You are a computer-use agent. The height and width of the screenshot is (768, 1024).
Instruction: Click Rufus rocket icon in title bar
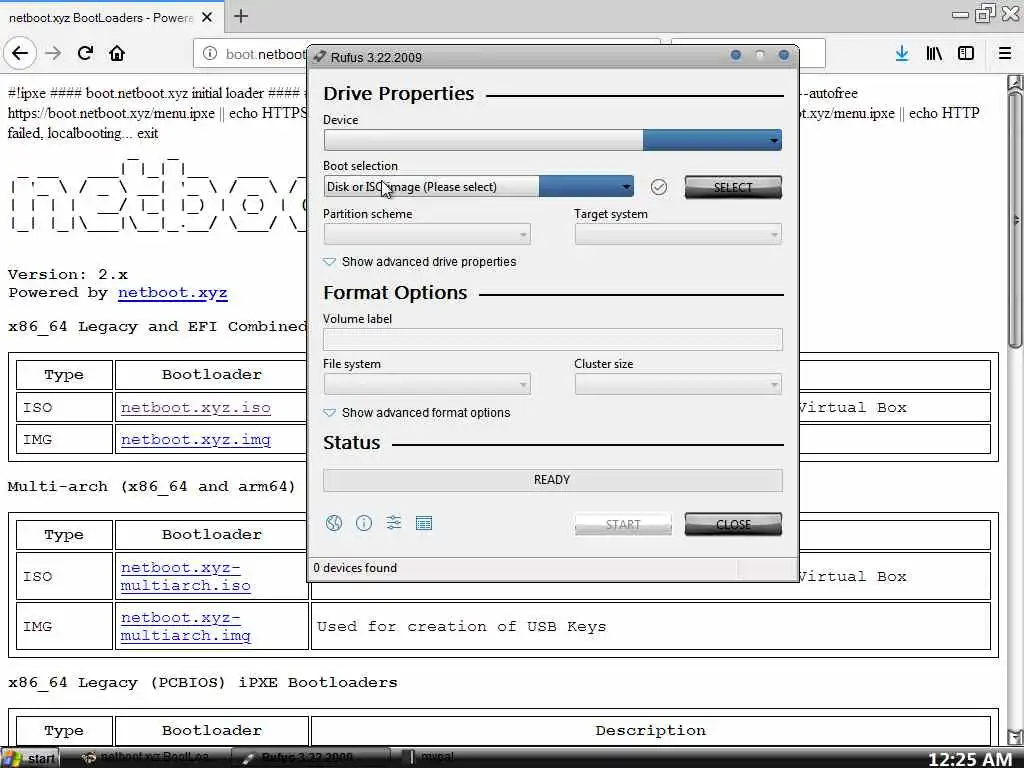pyautogui.click(x=319, y=57)
